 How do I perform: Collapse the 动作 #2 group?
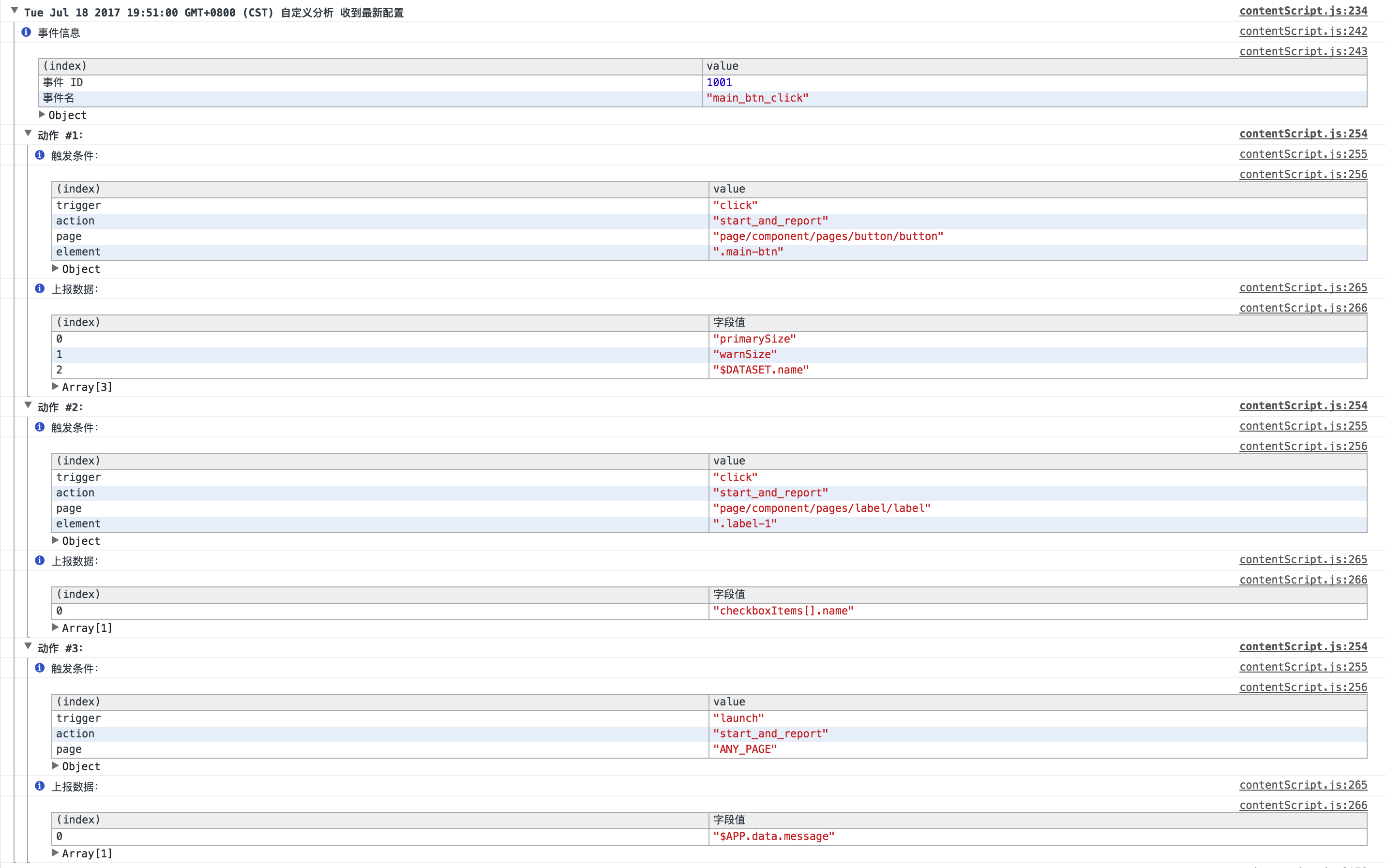coord(28,405)
